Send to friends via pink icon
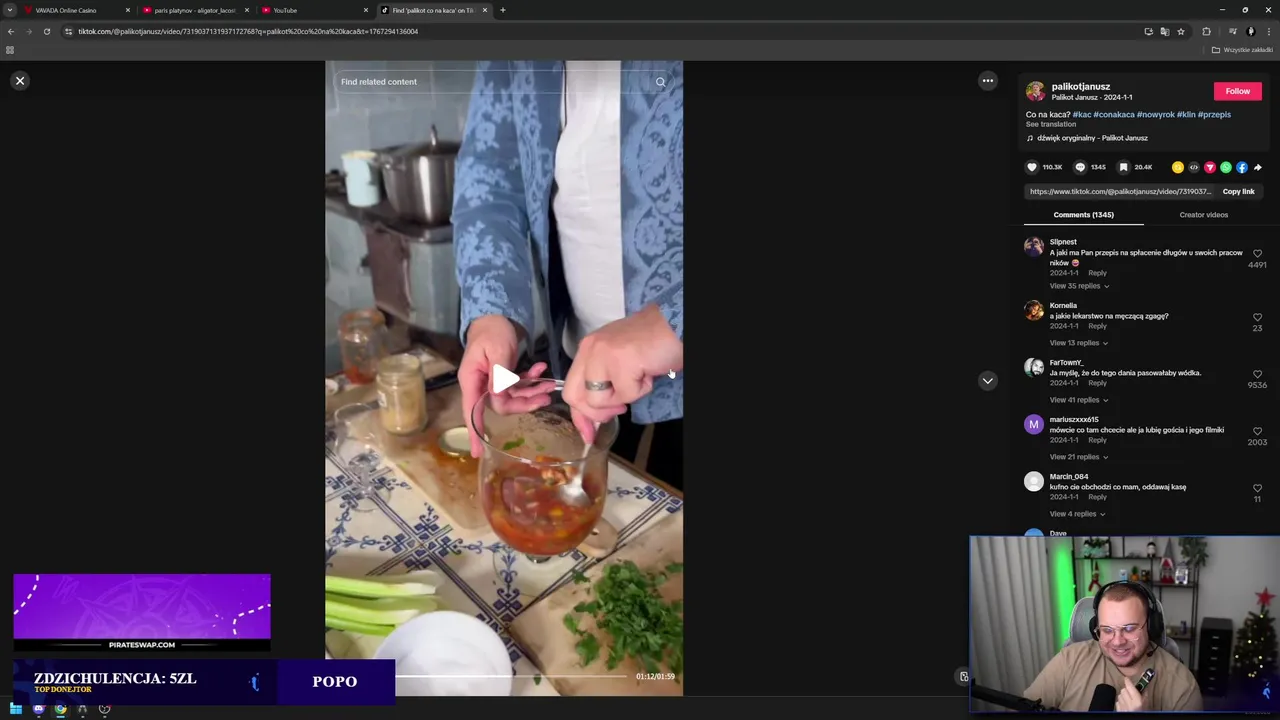This screenshot has width=1280, height=720. 1210,167
